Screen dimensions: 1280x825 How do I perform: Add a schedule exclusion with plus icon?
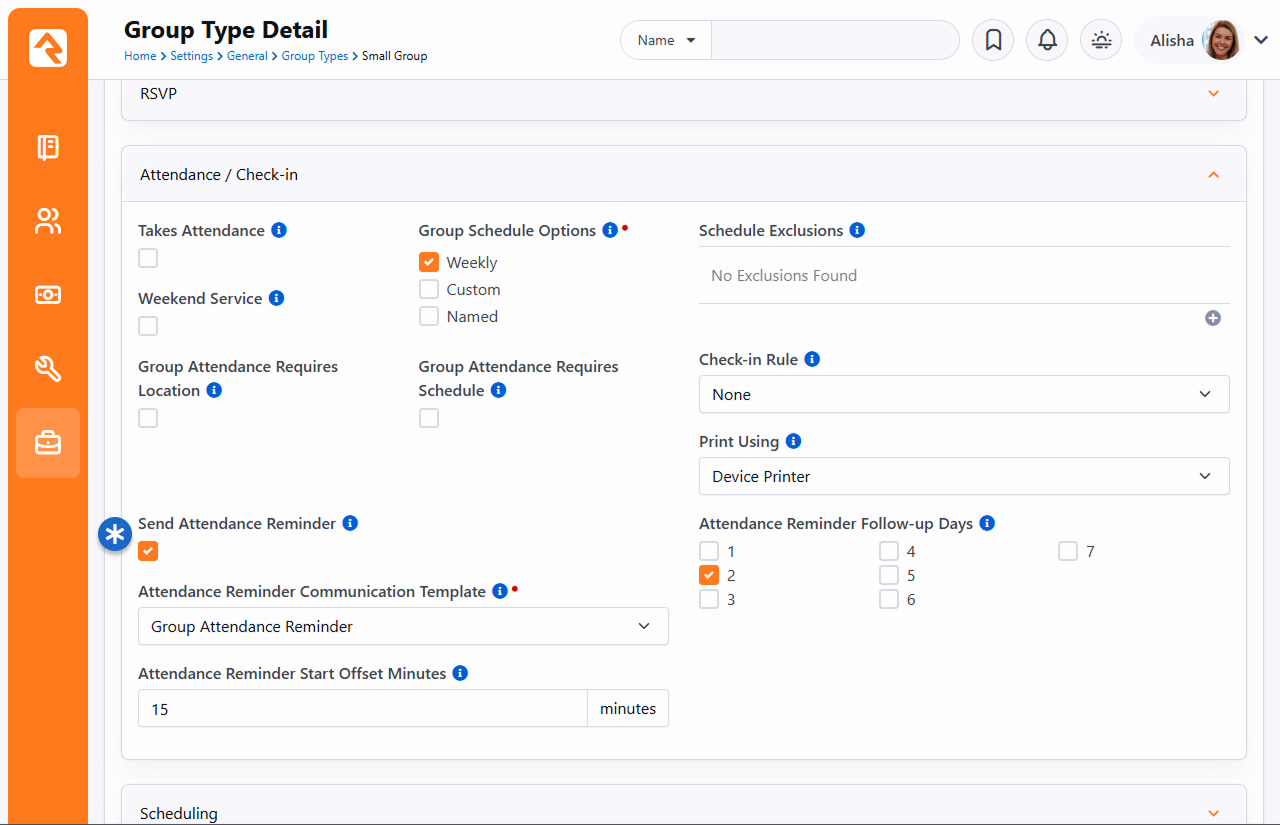pos(1212,318)
